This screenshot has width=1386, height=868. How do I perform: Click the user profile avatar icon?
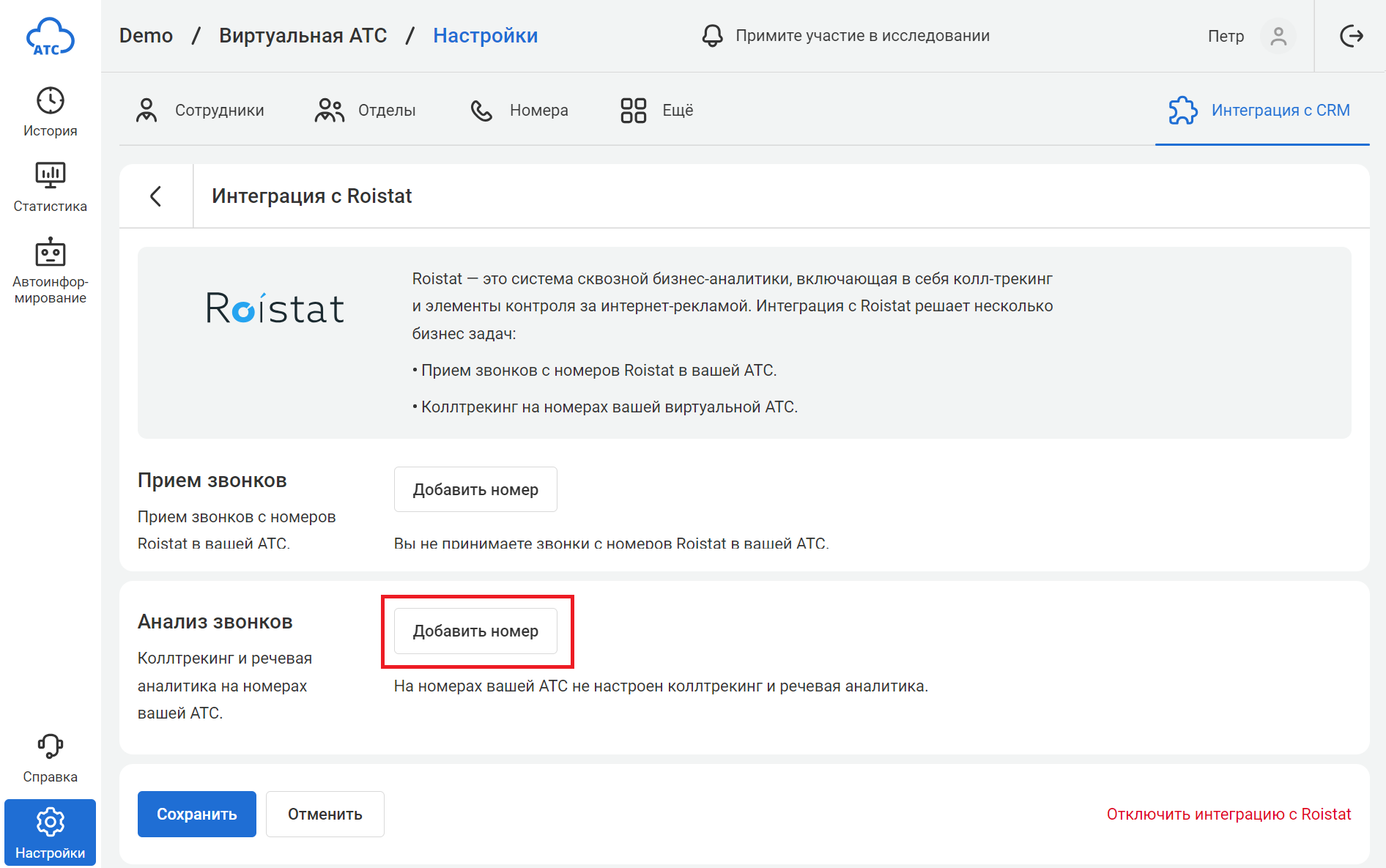(x=1278, y=36)
